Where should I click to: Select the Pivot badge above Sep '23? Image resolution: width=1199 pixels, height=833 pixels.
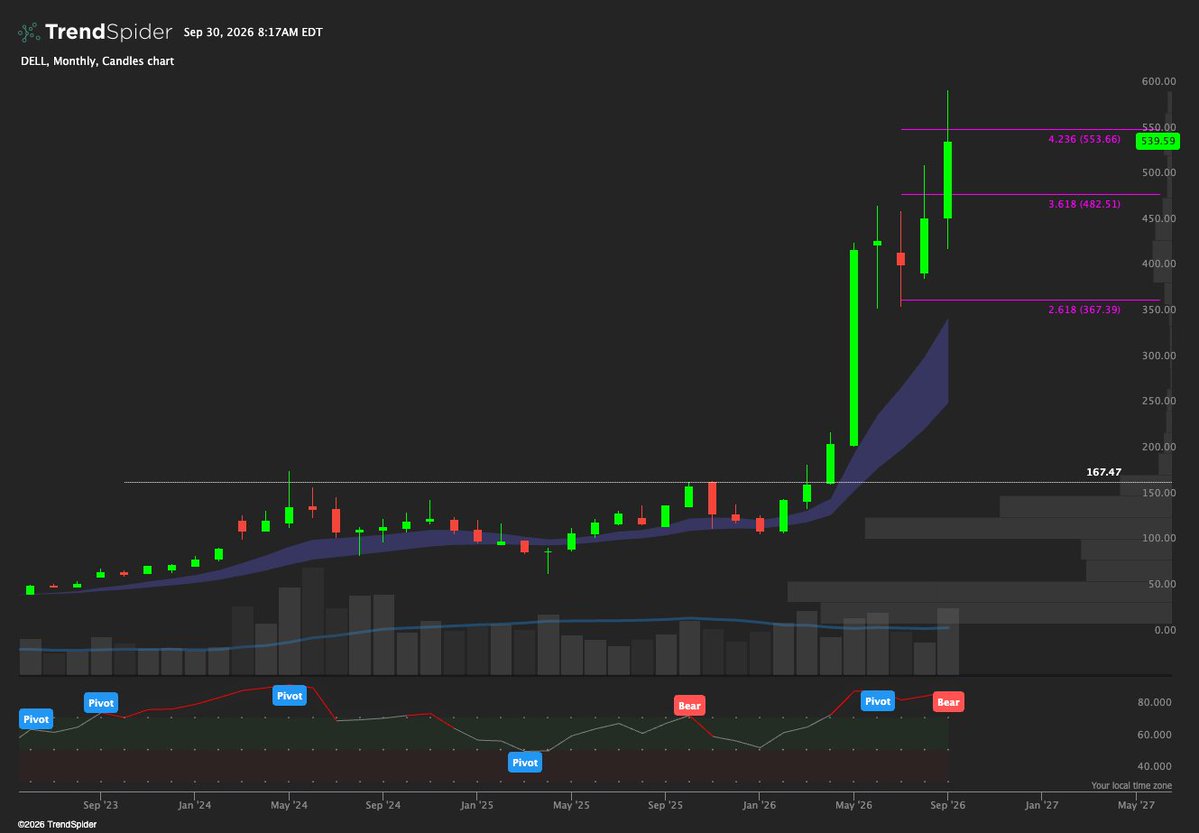[x=101, y=703]
